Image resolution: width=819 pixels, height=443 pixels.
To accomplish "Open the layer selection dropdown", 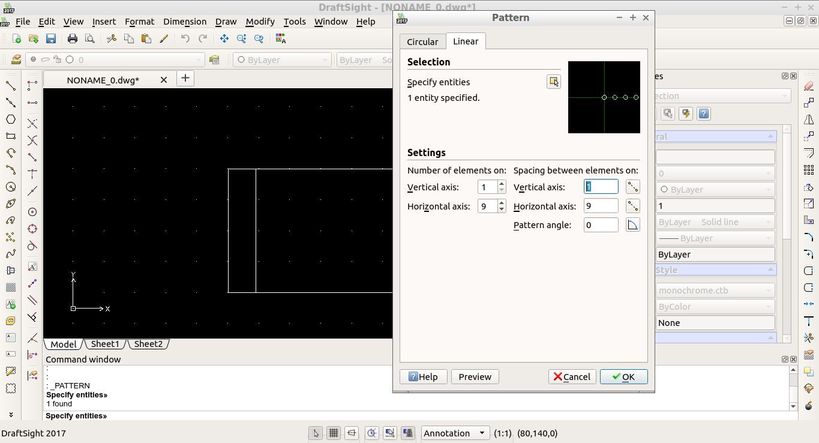I will (x=114, y=60).
